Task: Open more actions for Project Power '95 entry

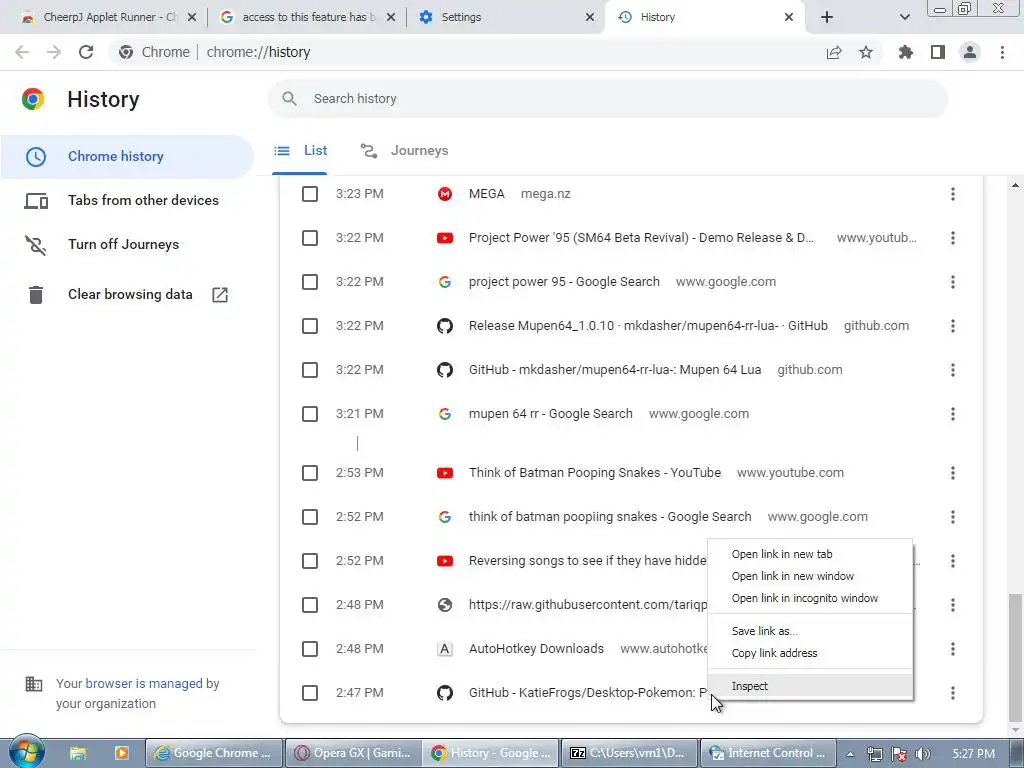Action: [953, 238]
